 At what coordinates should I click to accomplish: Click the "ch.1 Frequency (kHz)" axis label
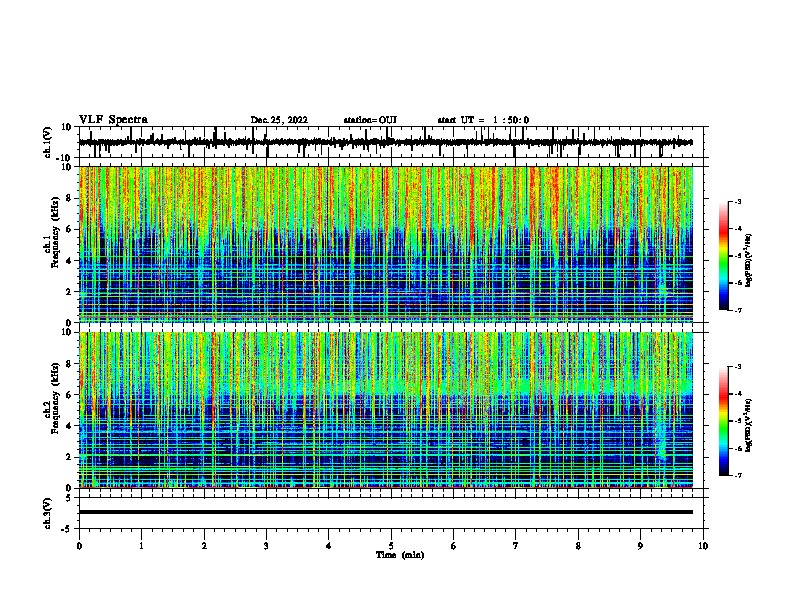[51, 233]
